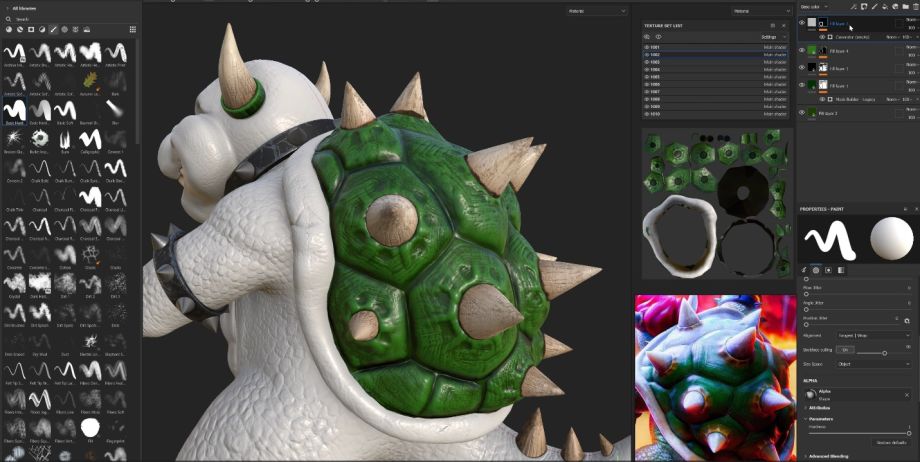The image size is (920, 462).
Task: Add a new paint layer
Action: pos(874,6)
